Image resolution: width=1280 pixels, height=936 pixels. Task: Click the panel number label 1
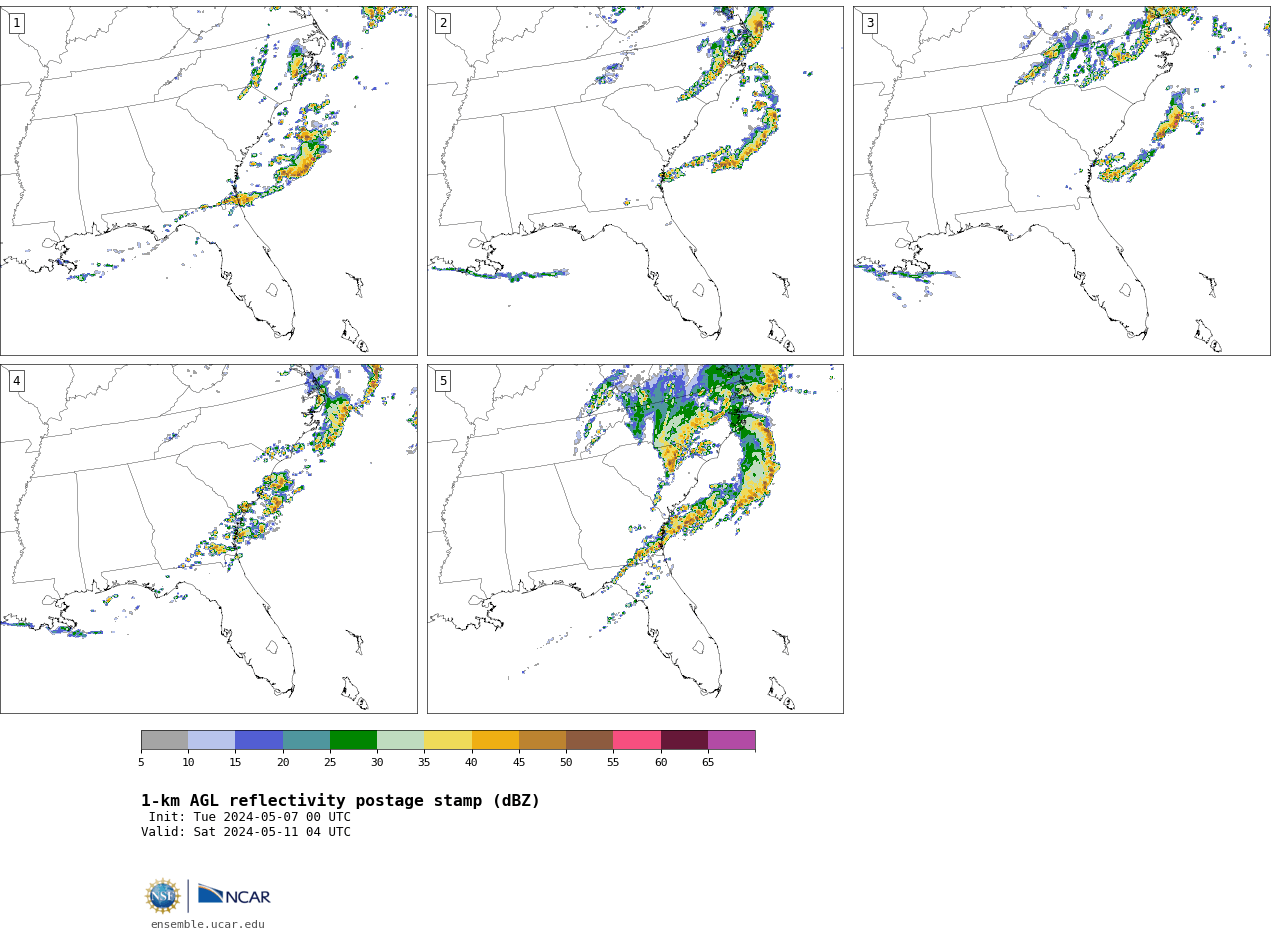coord(16,23)
